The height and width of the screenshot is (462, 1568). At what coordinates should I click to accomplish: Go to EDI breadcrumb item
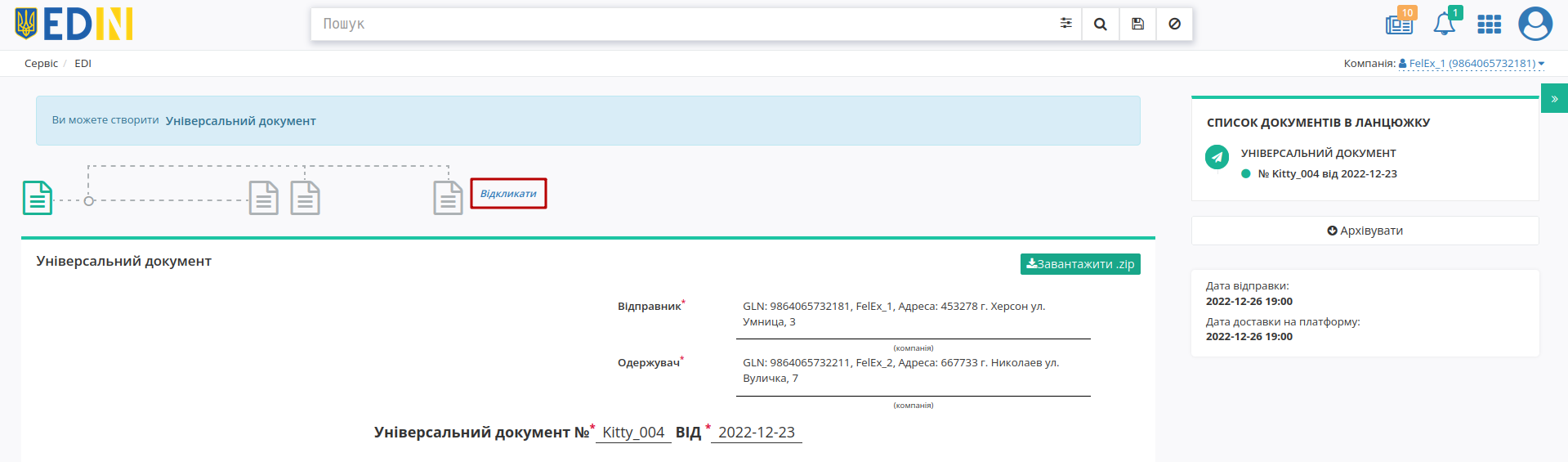point(83,64)
